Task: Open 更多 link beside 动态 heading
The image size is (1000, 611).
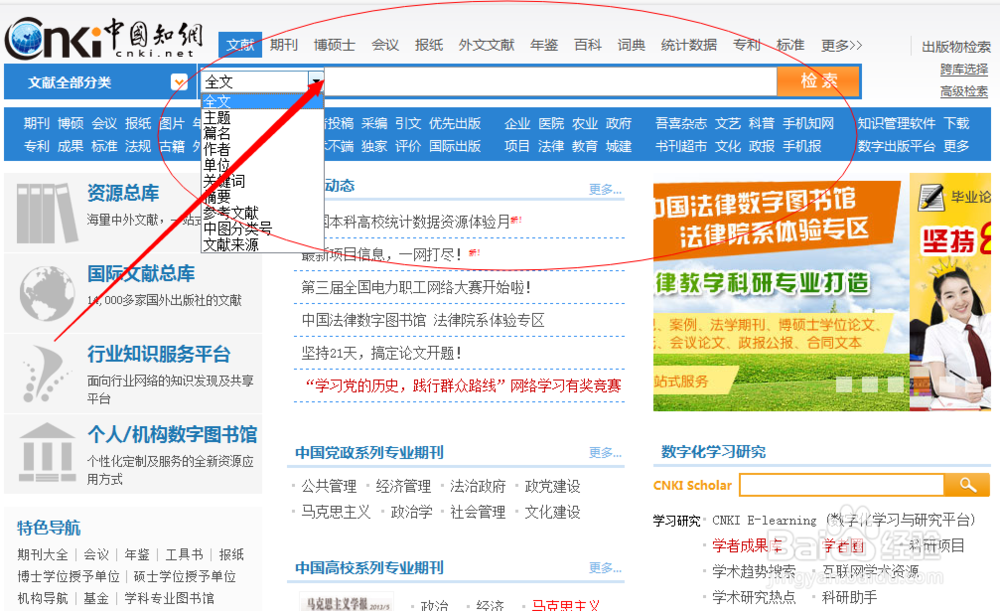Action: [605, 189]
